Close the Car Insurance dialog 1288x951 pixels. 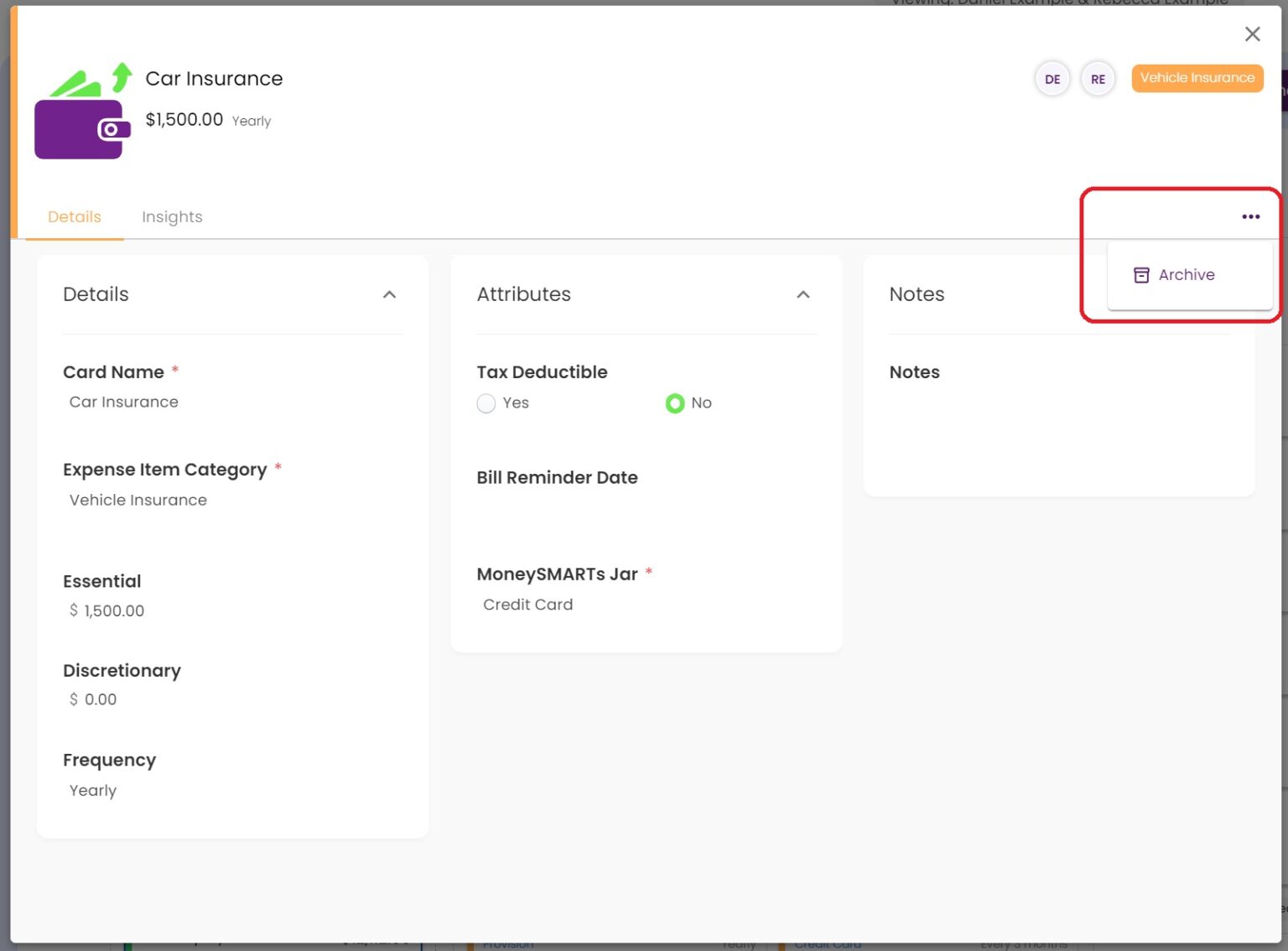(1252, 34)
